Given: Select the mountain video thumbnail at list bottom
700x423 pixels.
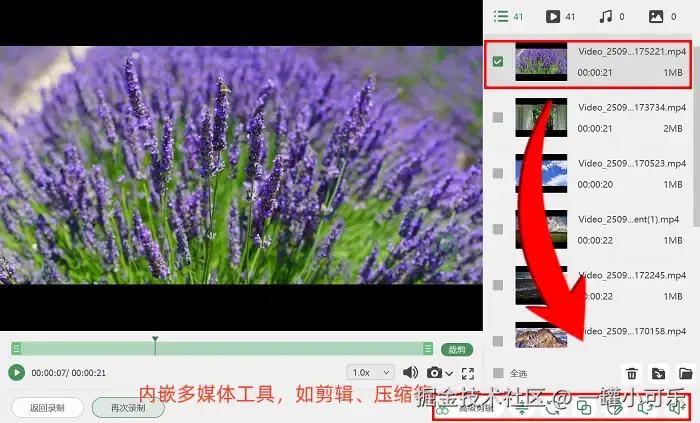Looking at the screenshot, I should pos(541,335).
